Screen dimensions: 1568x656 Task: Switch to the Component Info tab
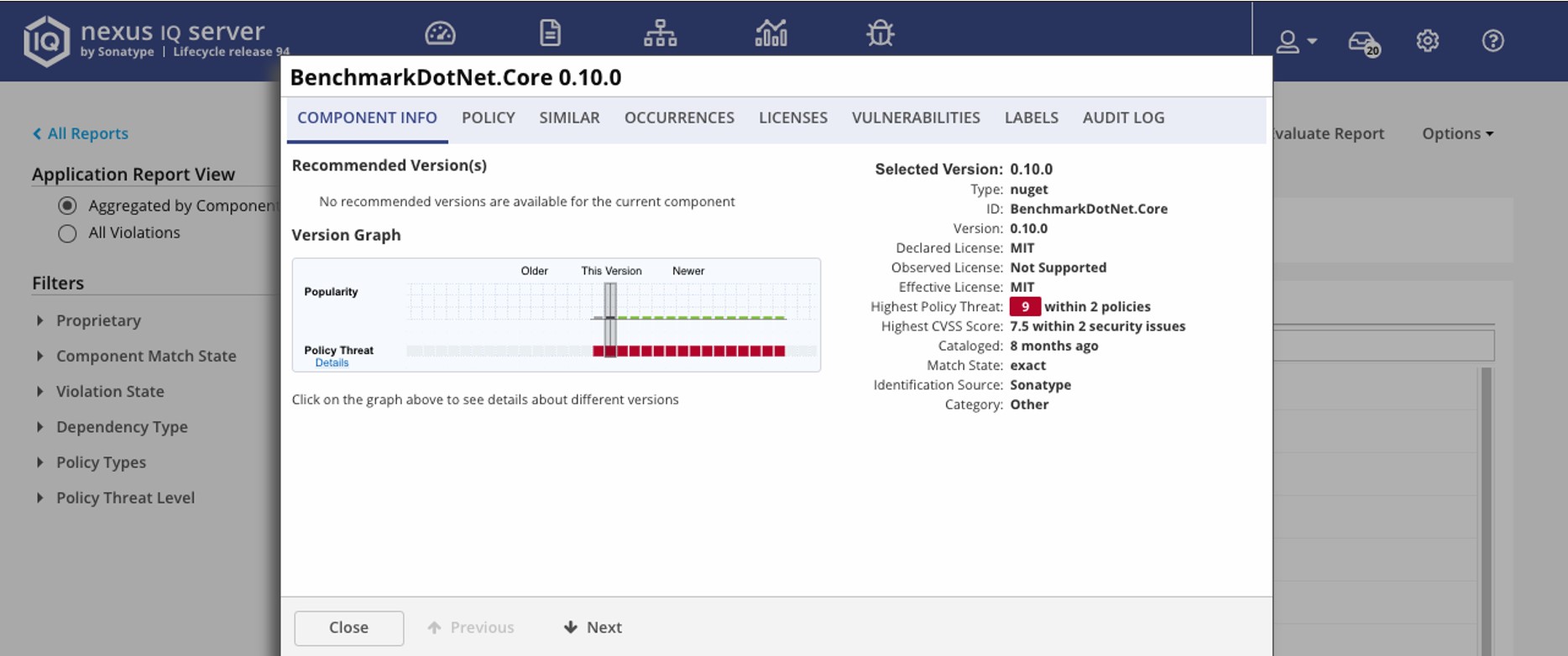coord(367,118)
